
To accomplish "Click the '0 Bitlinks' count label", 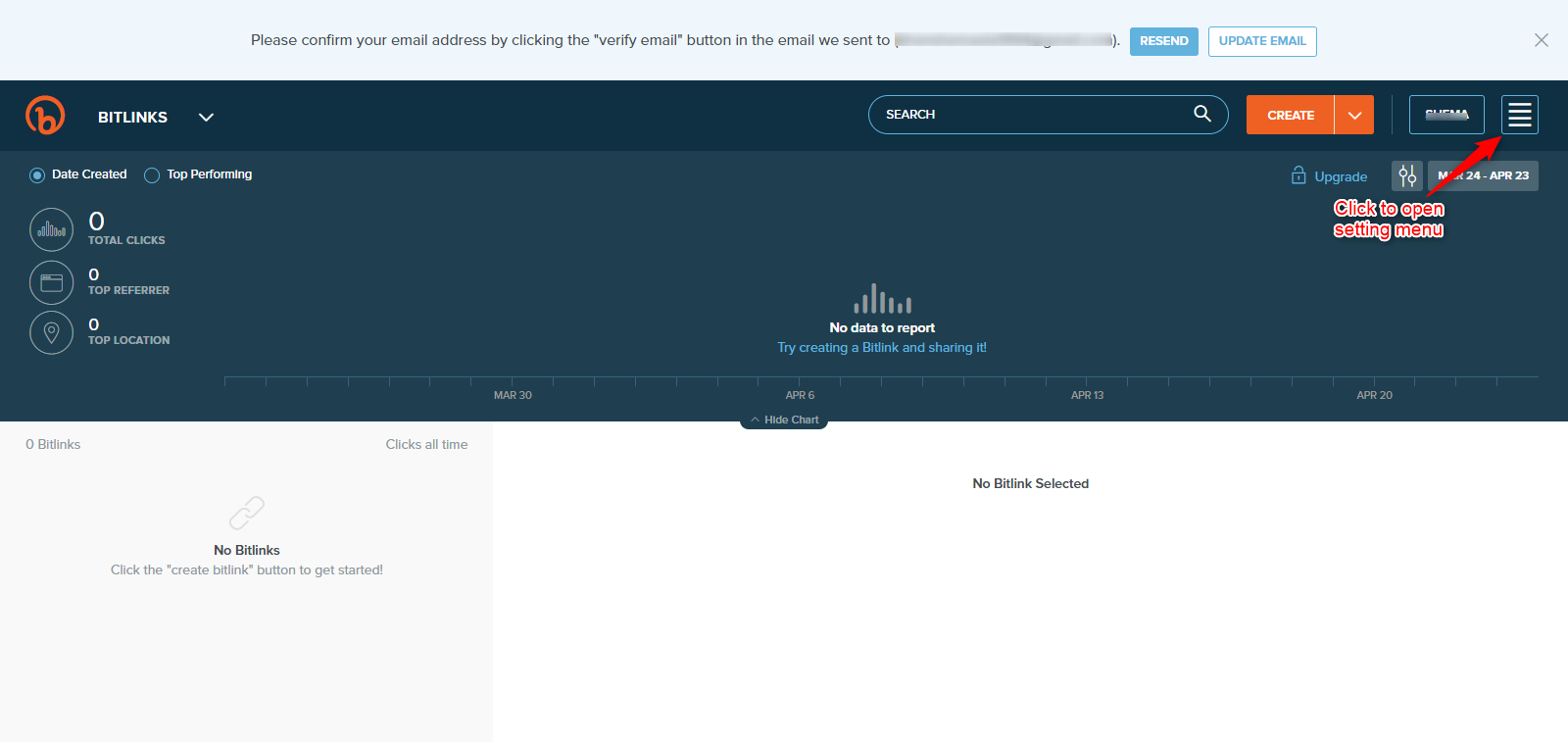I will tap(53, 444).
